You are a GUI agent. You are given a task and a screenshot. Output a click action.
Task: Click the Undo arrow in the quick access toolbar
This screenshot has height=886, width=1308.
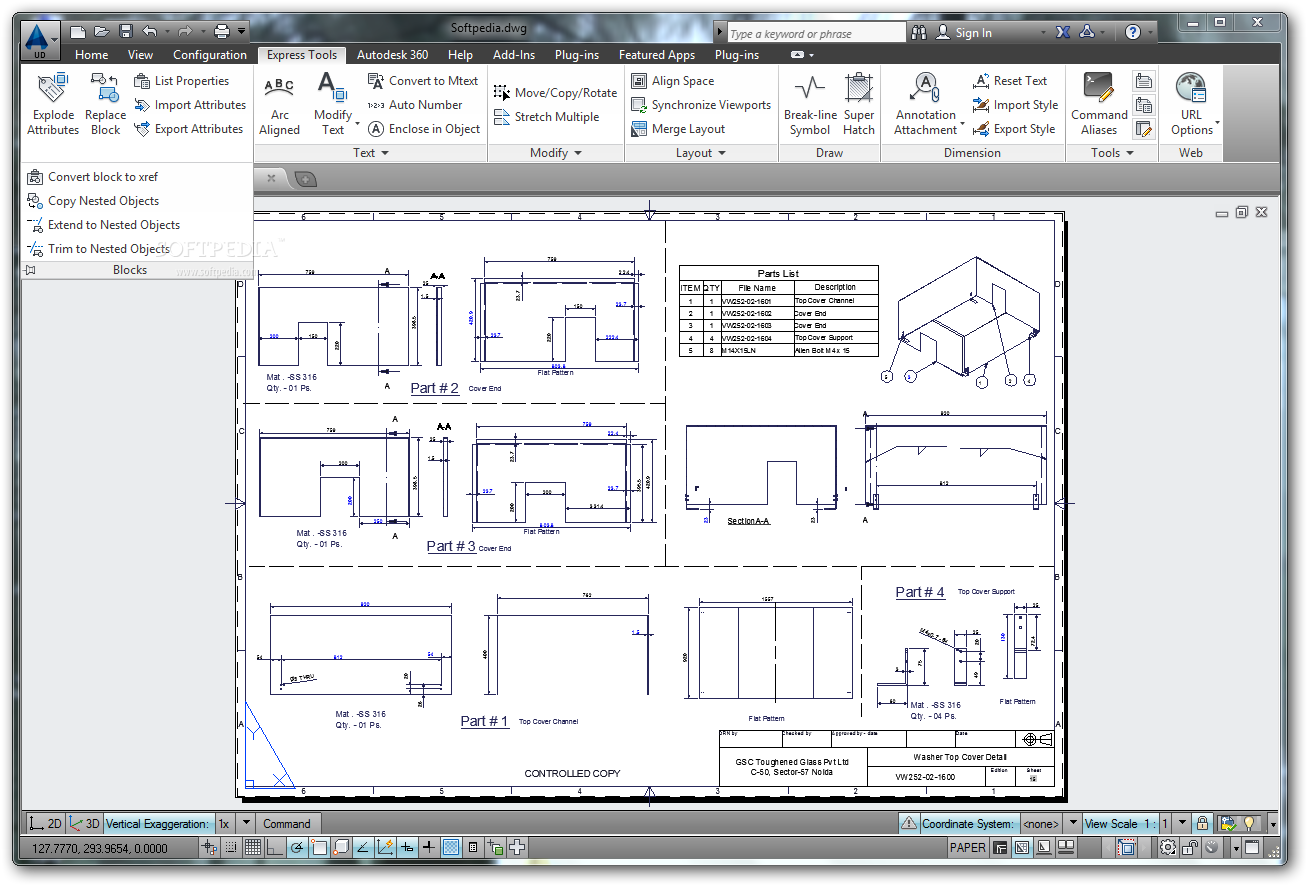click(x=149, y=32)
